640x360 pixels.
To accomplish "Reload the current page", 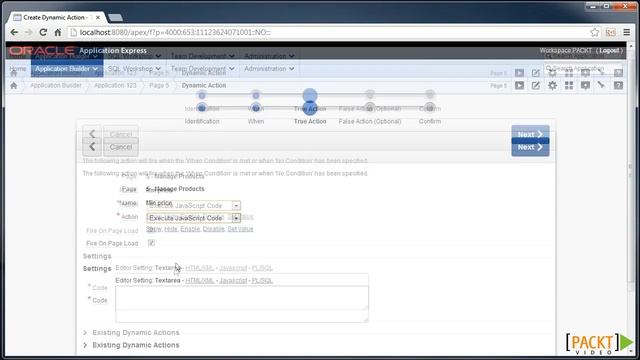I will pyautogui.click(x=43, y=32).
